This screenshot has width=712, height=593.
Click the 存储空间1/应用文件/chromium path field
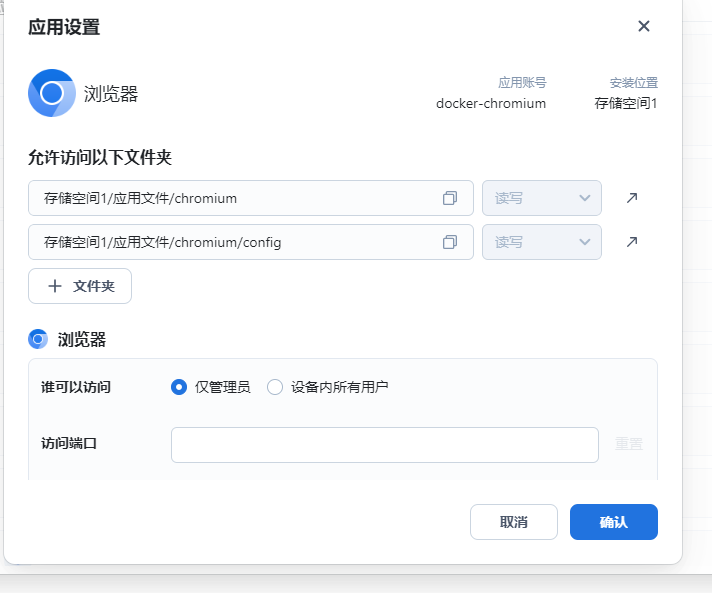[251, 198]
